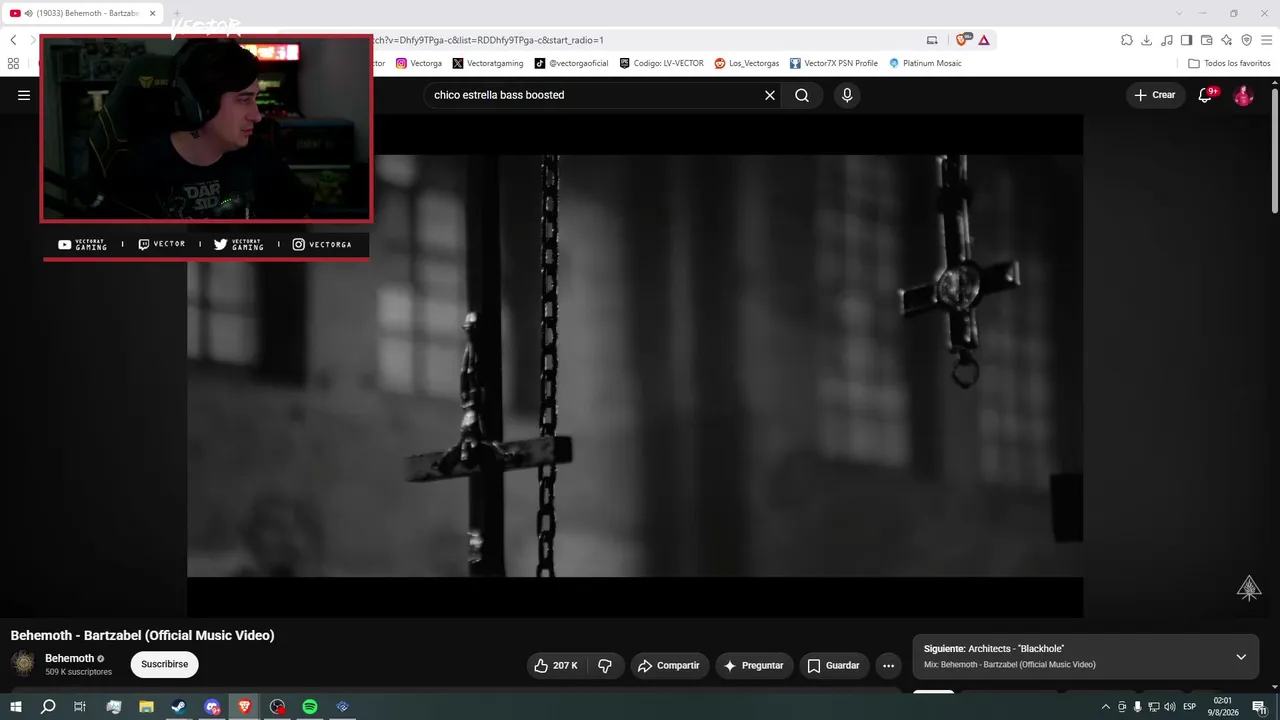The width and height of the screenshot is (1280, 720).
Task: Click the tray microphone status icon
Action: click(1137, 707)
